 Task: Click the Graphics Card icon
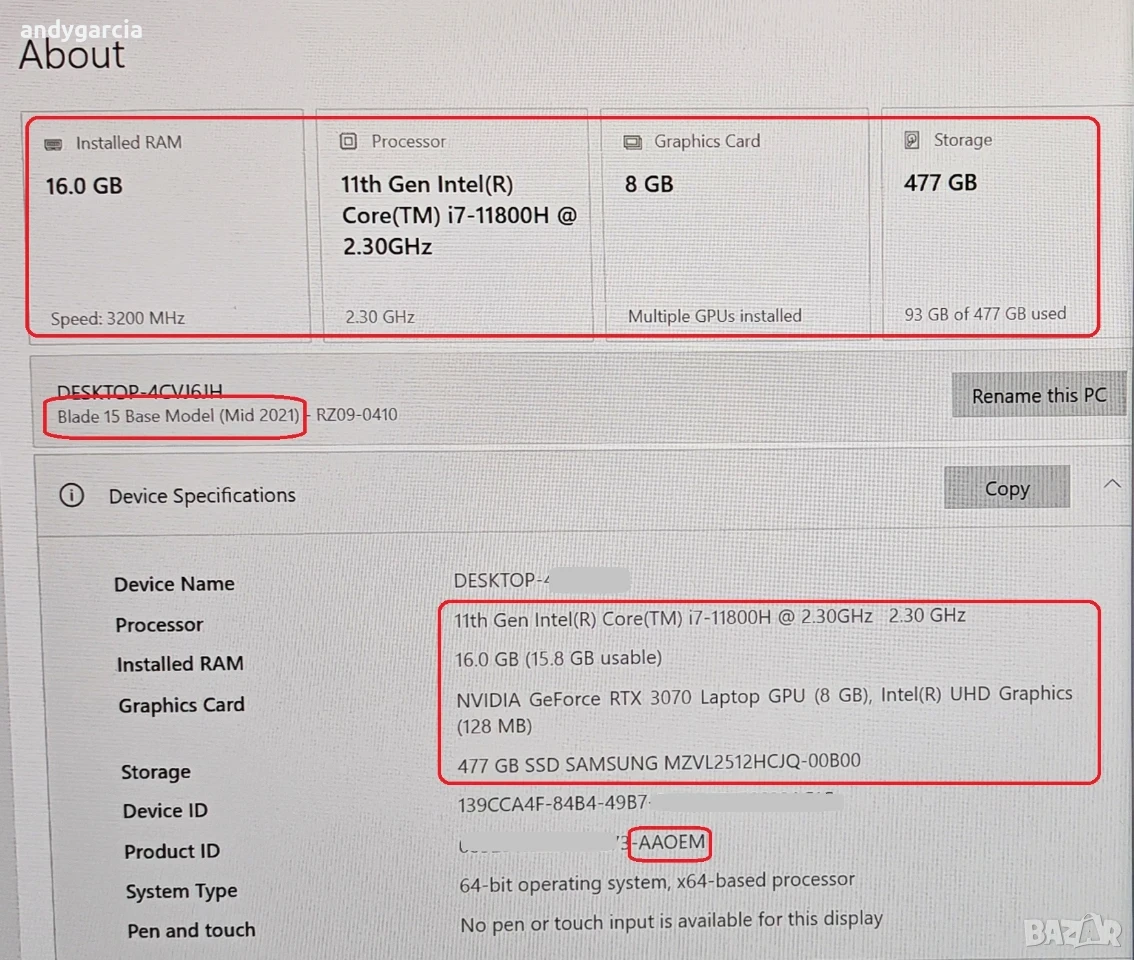pyautogui.click(x=633, y=142)
